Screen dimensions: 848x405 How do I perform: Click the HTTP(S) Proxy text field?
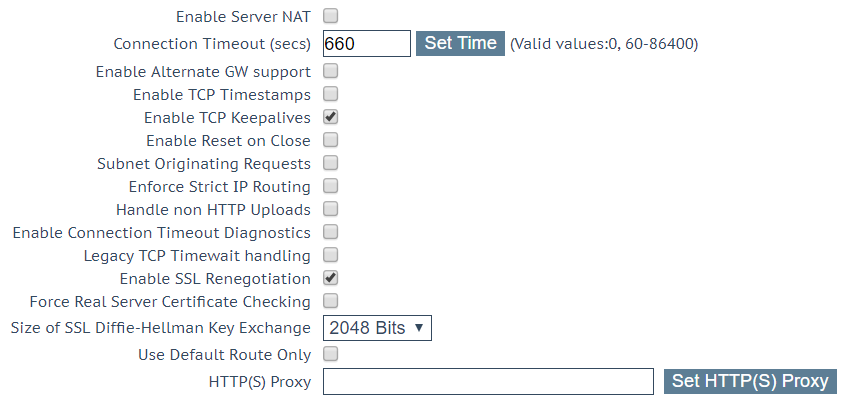(x=488, y=382)
